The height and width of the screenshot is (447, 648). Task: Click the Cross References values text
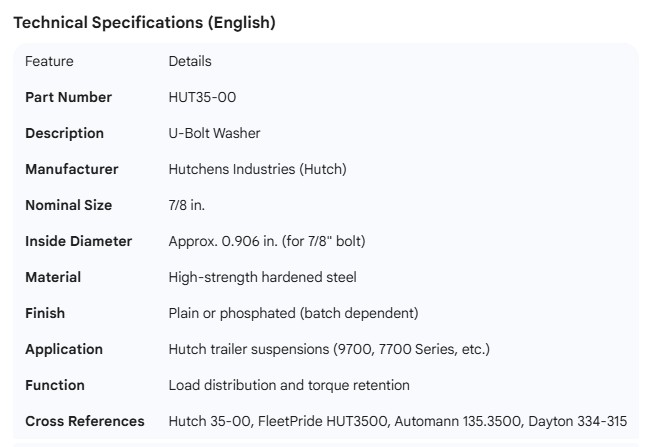click(397, 421)
